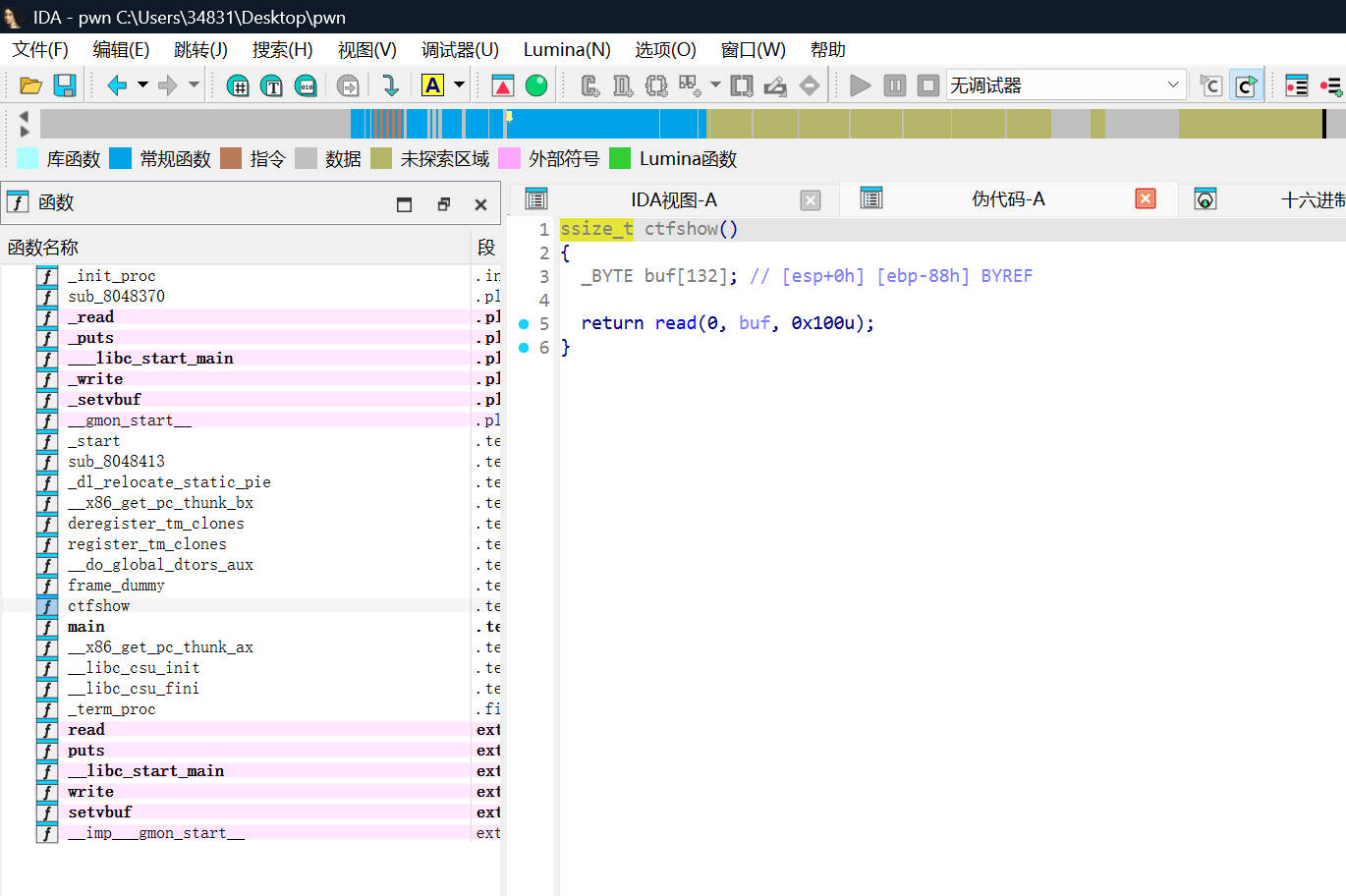Open the 无调试器 debugger selection combo box
The width and height of the screenshot is (1346, 896).
1066,85
